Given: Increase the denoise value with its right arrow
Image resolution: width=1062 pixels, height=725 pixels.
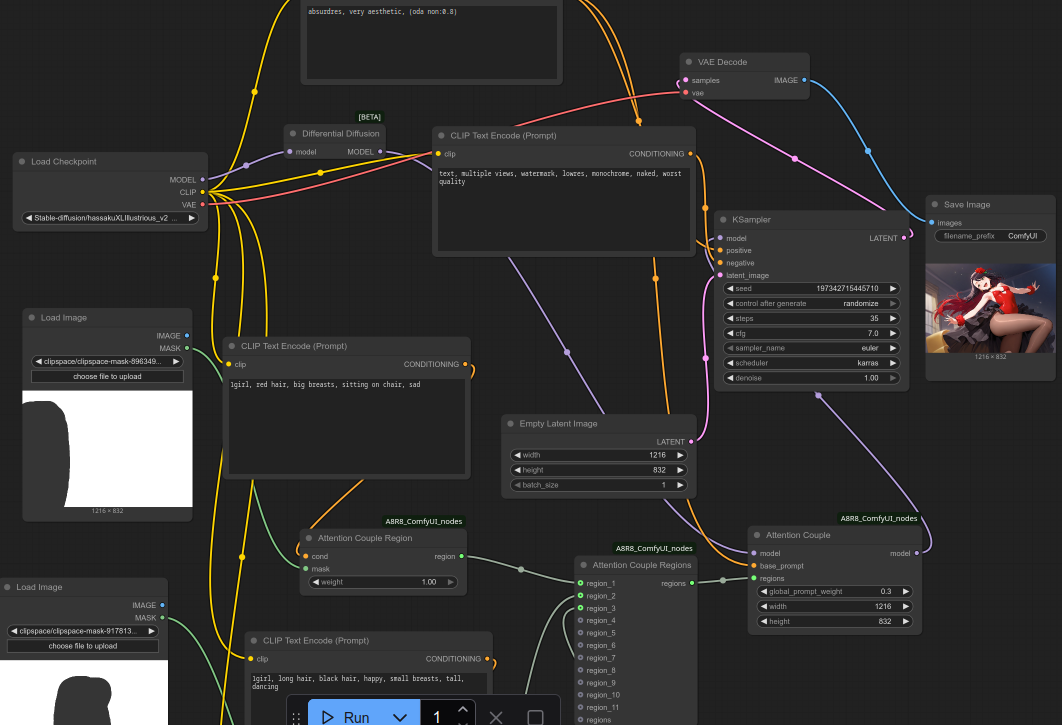Looking at the screenshot, I should pos(893,378).
